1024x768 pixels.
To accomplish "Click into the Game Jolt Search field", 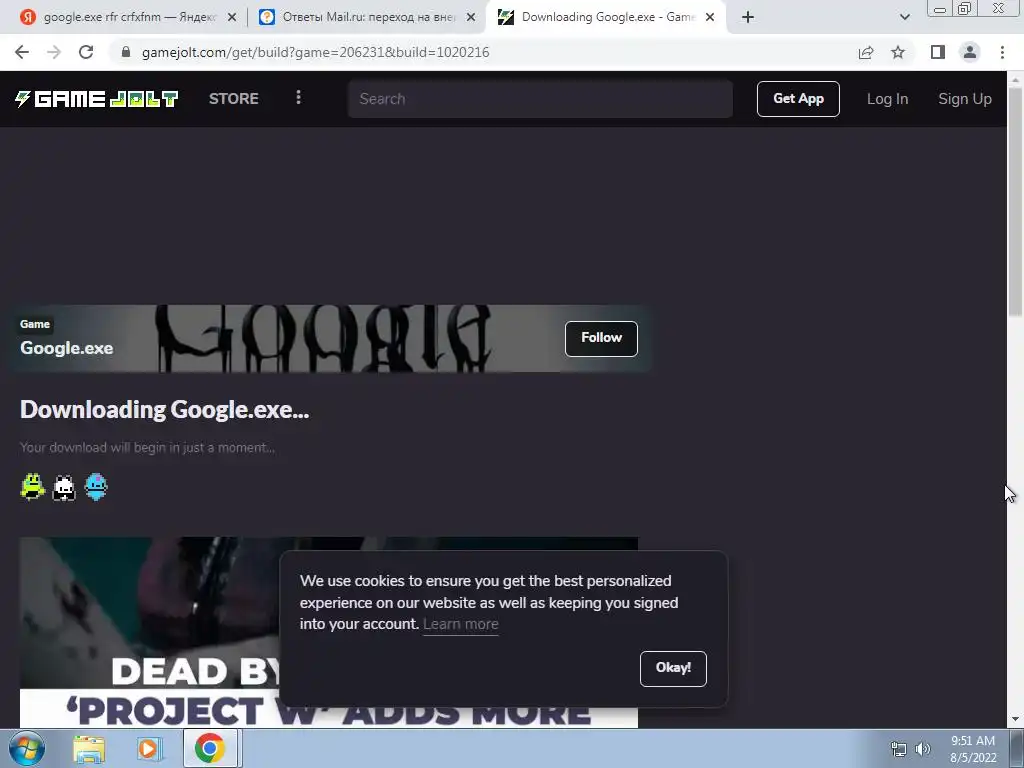I will [540, 99].
